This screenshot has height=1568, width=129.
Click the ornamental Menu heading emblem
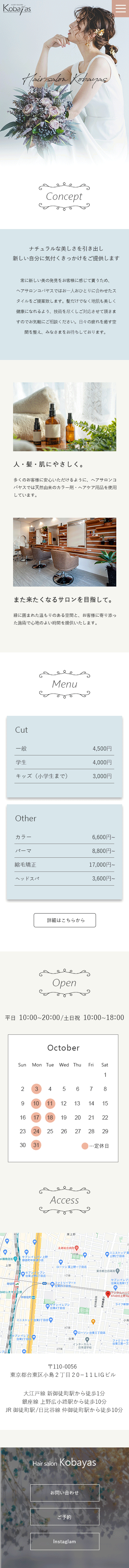65,684
